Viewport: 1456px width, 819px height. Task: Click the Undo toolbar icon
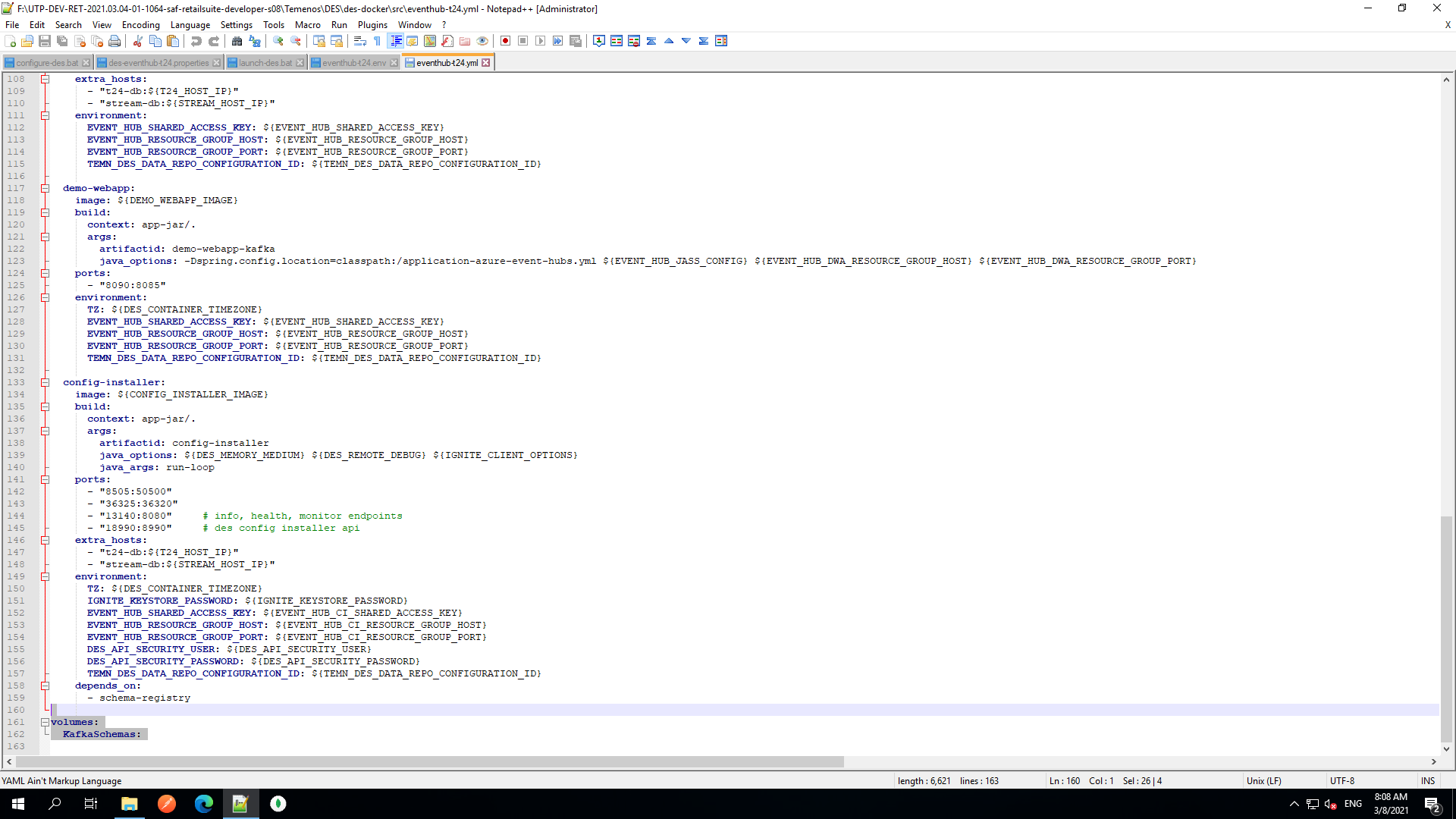(196, 41)
